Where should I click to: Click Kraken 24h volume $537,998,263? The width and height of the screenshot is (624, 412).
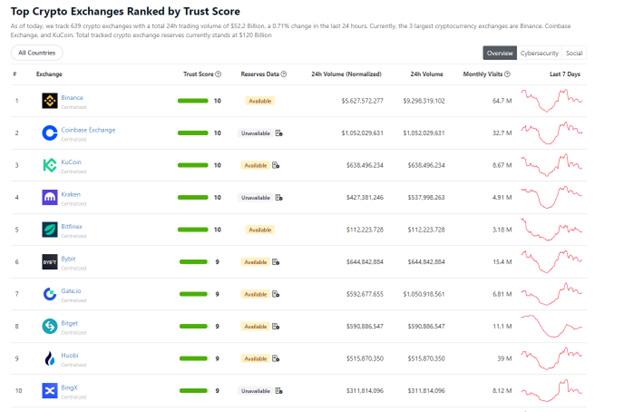(x=426, y=197)
